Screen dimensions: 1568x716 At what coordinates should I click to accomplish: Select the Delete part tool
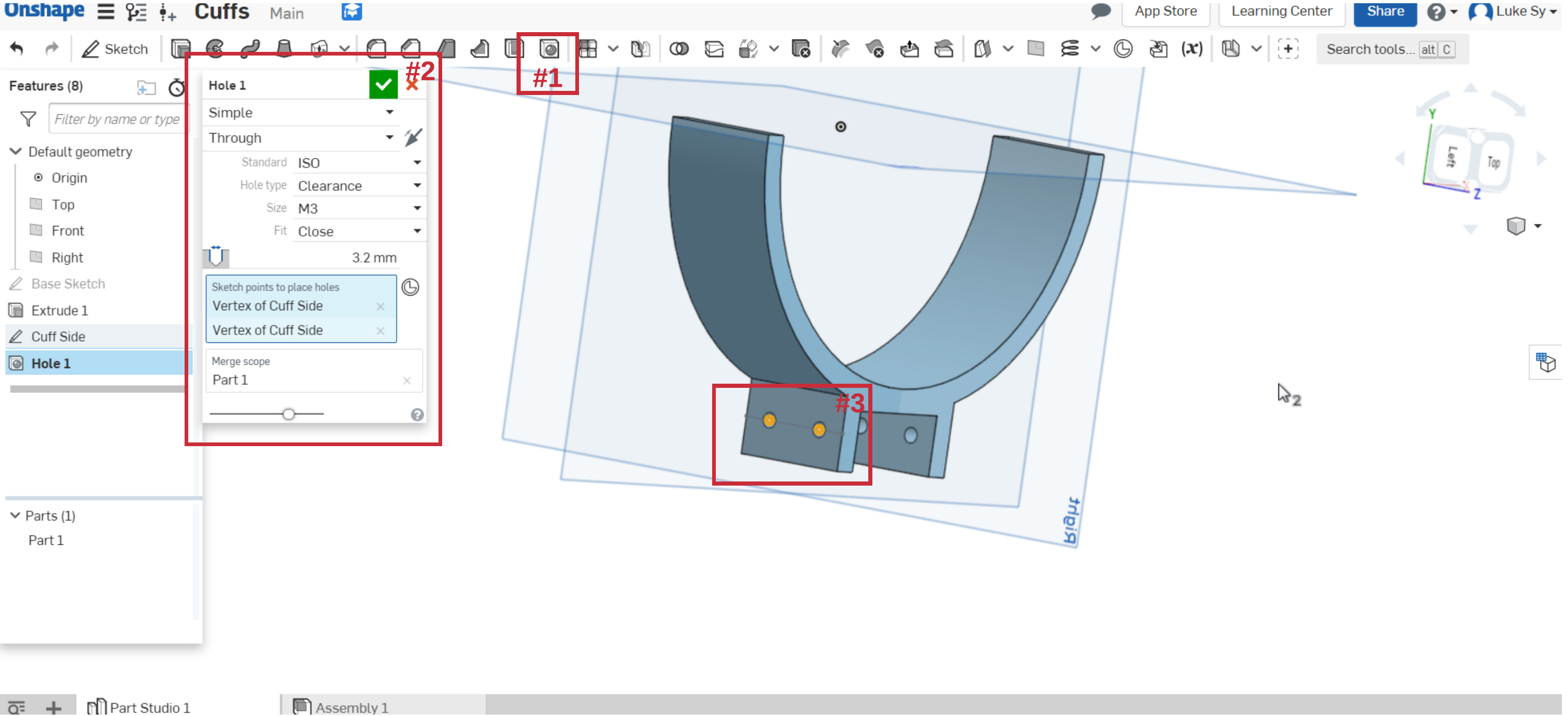click(x=801, y=49)
